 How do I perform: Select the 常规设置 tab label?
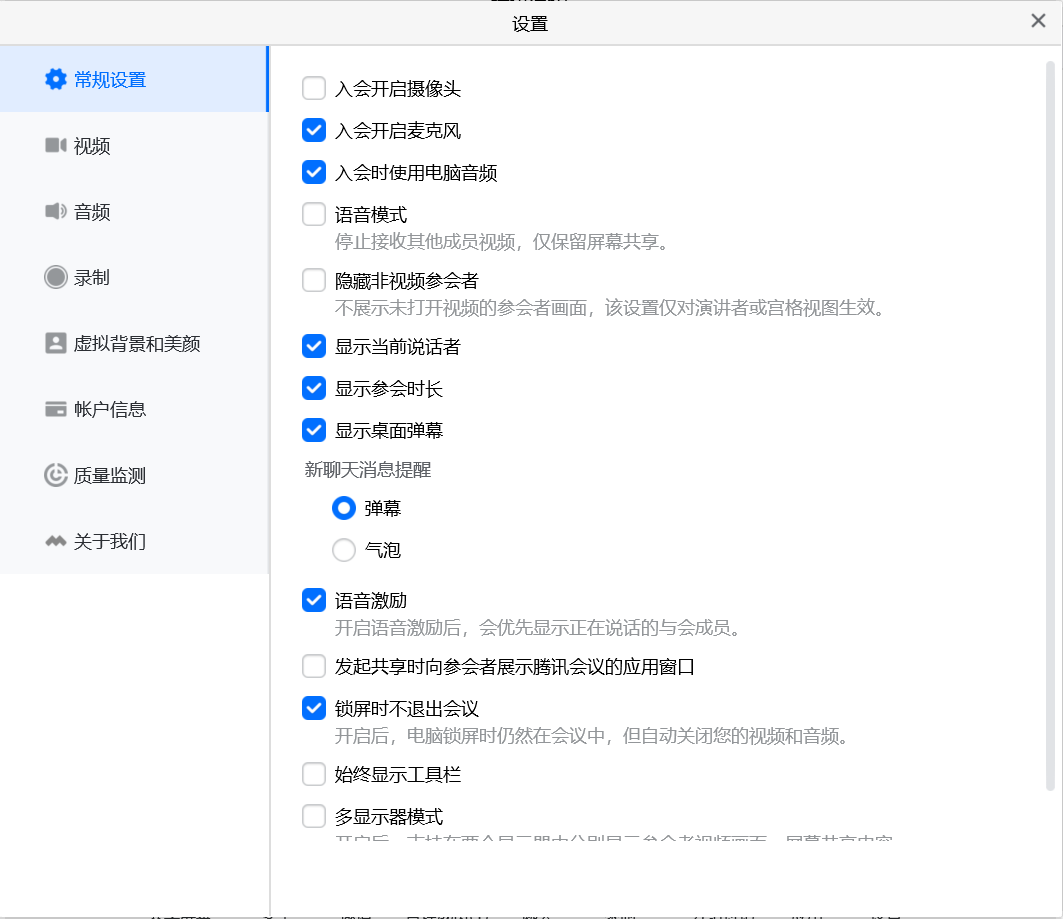(x=110, y=80)
